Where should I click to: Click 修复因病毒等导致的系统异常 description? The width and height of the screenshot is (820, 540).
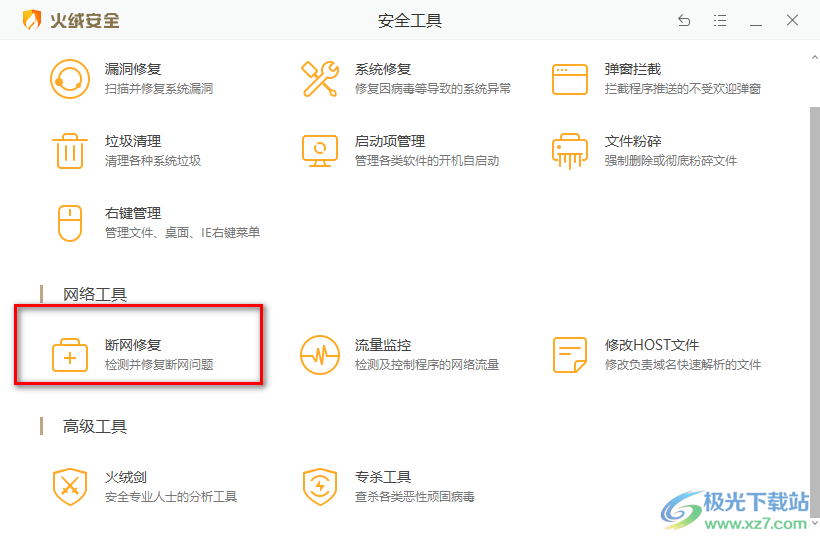pos(432,89)
